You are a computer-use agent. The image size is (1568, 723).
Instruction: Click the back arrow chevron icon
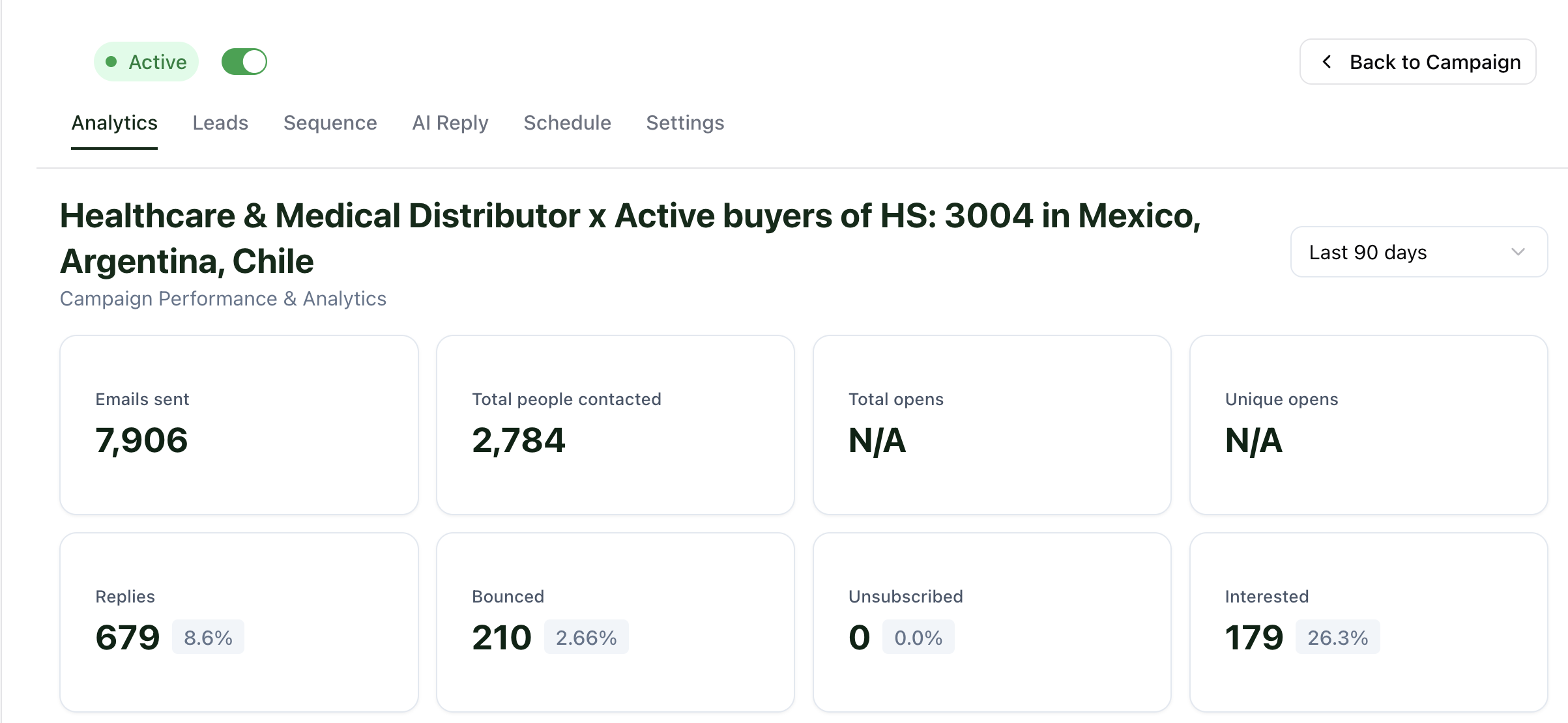coord(1326,62)
